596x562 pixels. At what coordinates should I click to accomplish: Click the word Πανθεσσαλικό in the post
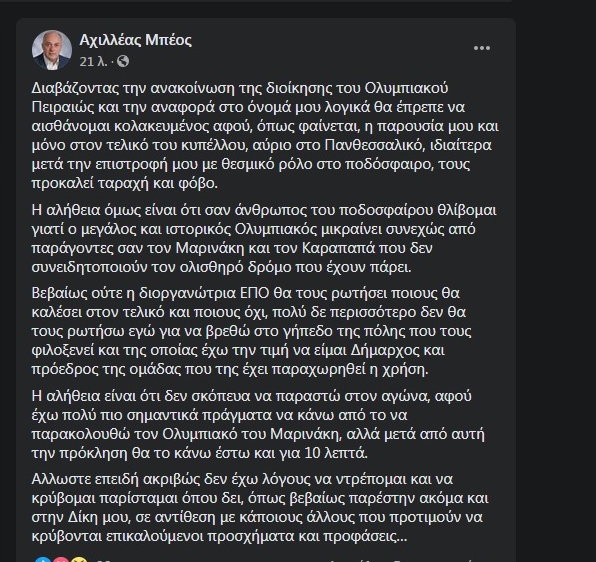pos(374,145)
